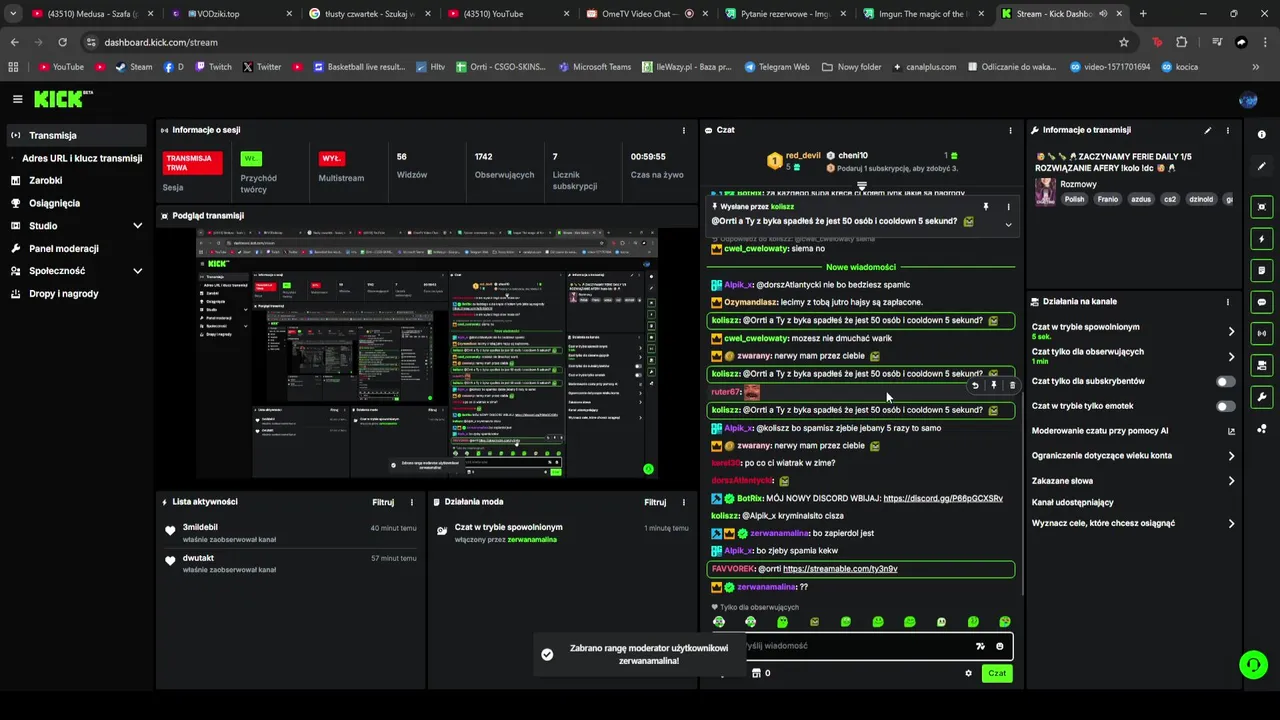The image size is (1280, 720).
Task: Collapse the pinned message with its chevron
Action: coord(1008,224)
